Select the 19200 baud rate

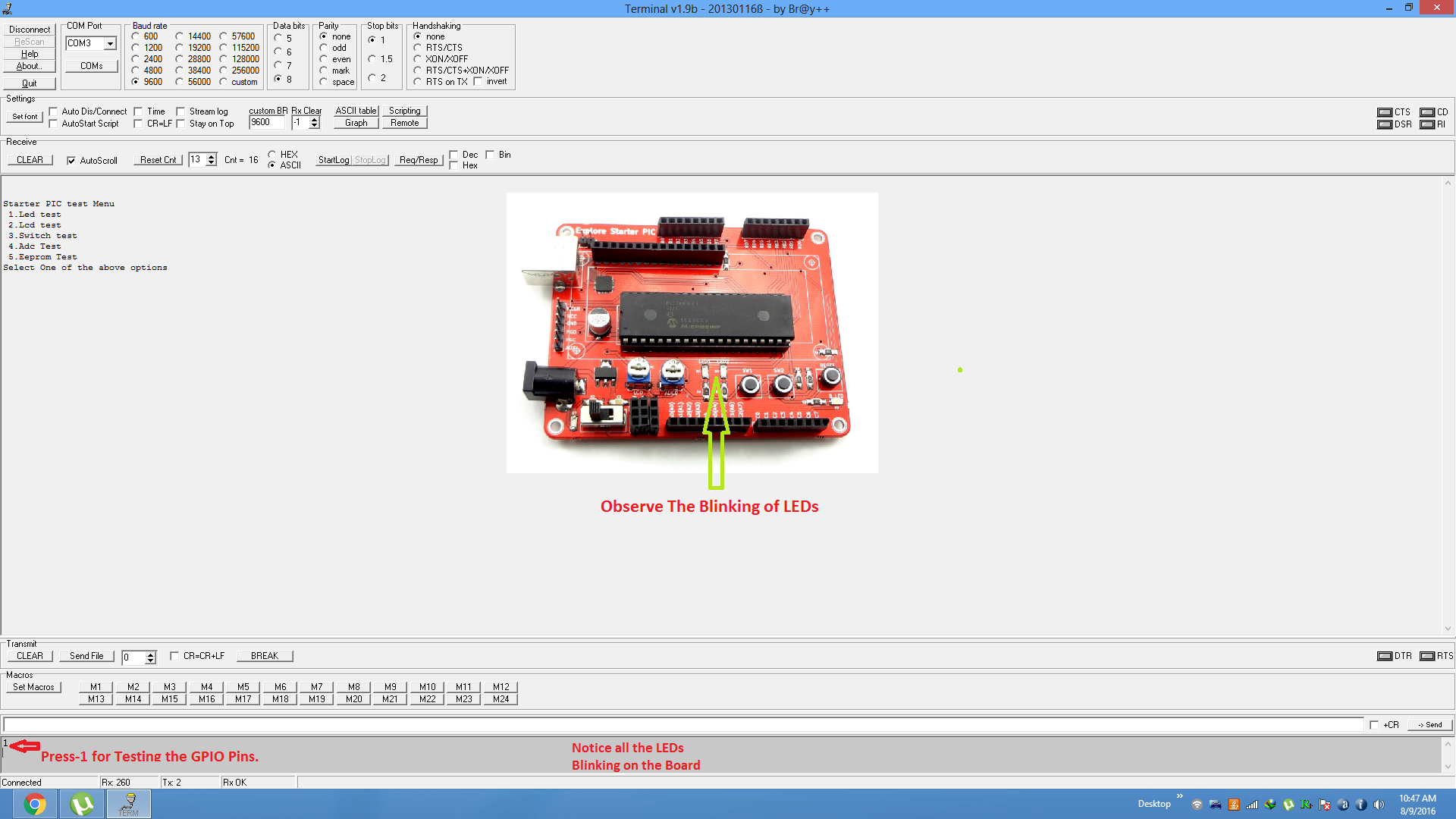[x=180, y=48]
